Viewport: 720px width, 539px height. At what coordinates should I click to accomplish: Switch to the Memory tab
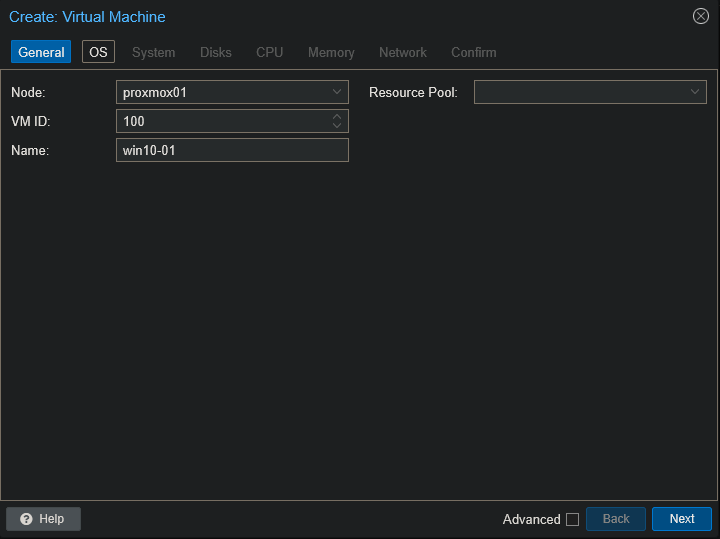pos(331,52)
